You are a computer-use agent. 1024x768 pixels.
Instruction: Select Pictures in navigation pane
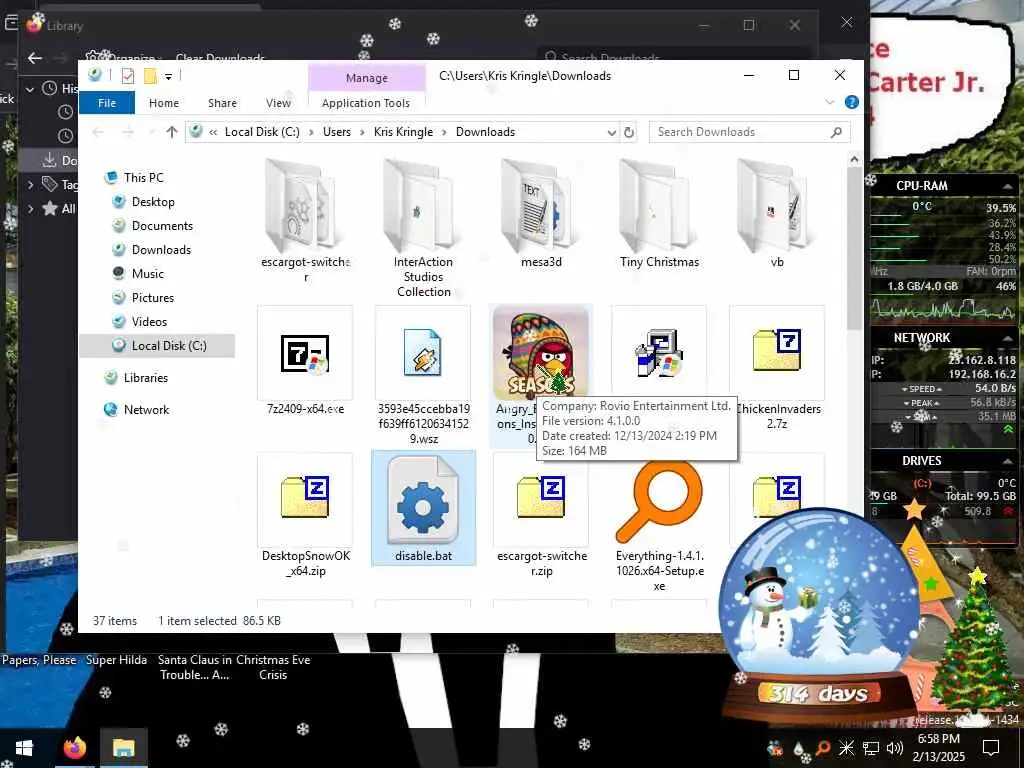[x=143, y=298]
